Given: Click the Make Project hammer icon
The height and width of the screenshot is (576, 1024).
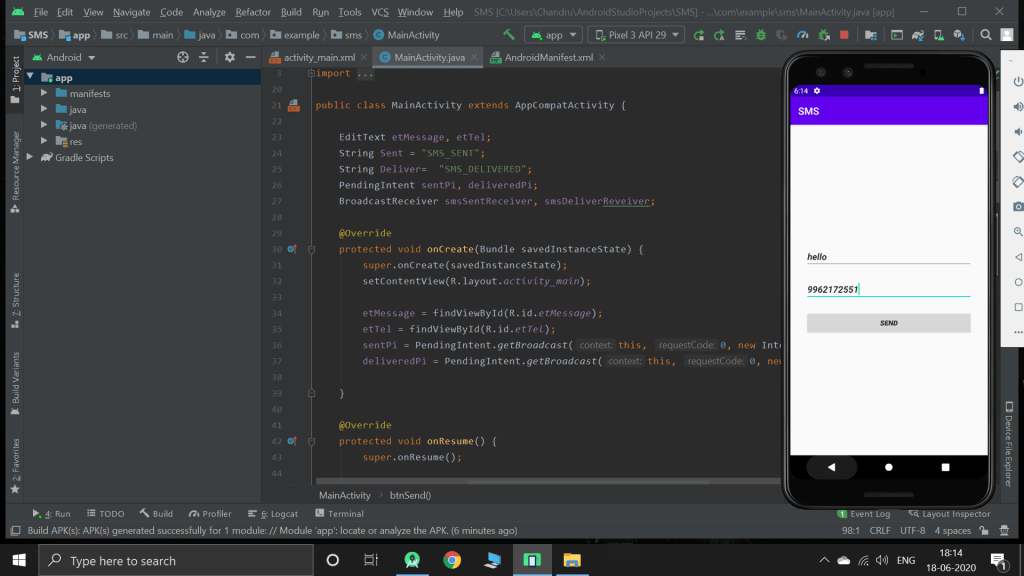Looking at the screenshot, I should (509, 35).
